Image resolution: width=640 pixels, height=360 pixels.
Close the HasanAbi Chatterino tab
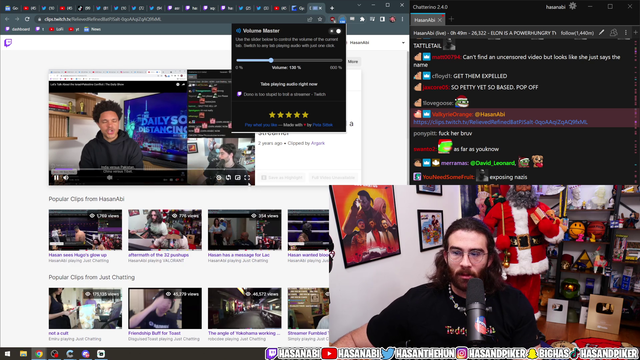[x=440, y=20]
